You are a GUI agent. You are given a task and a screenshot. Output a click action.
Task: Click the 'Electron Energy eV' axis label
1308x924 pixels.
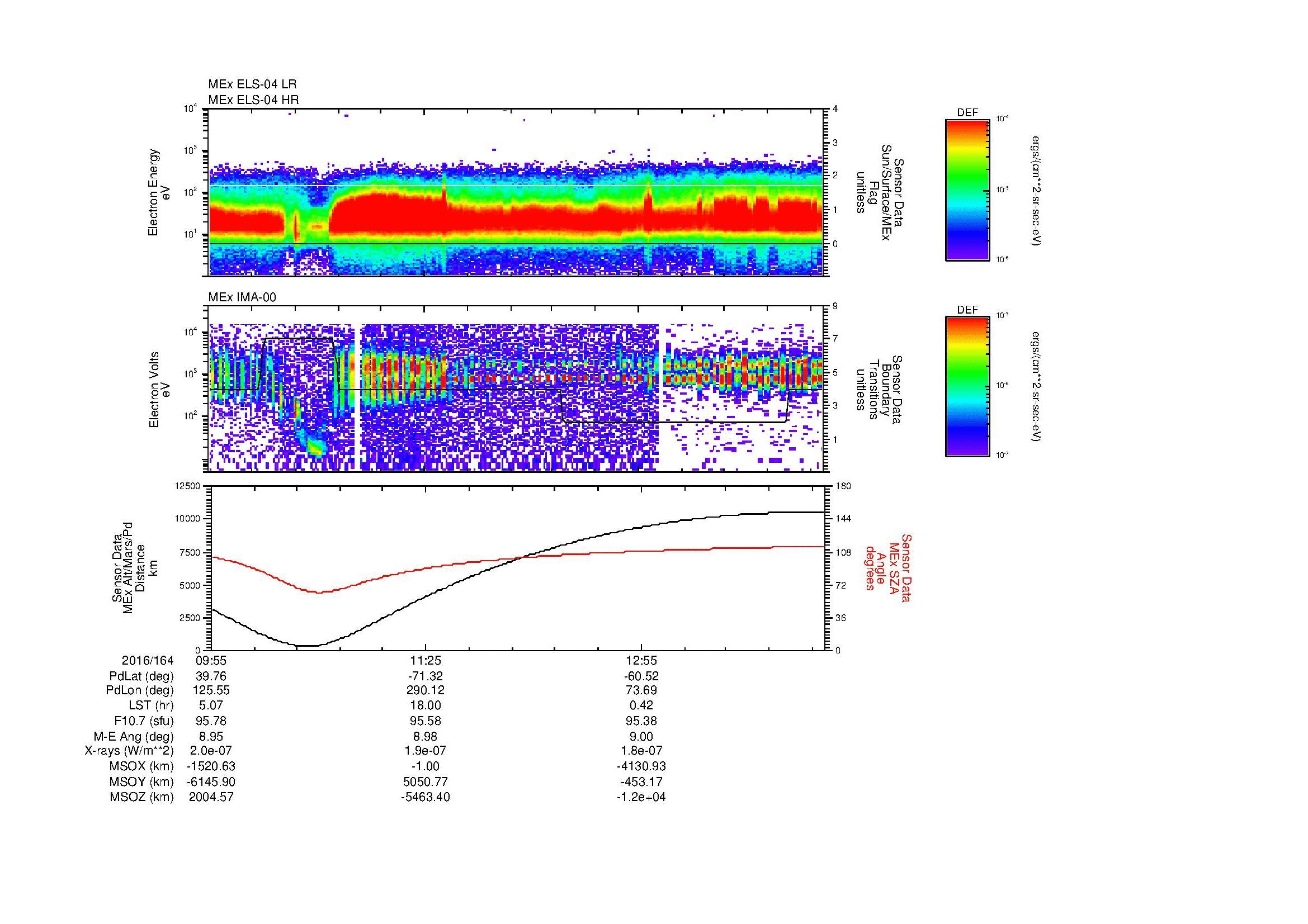pos(159,192)
